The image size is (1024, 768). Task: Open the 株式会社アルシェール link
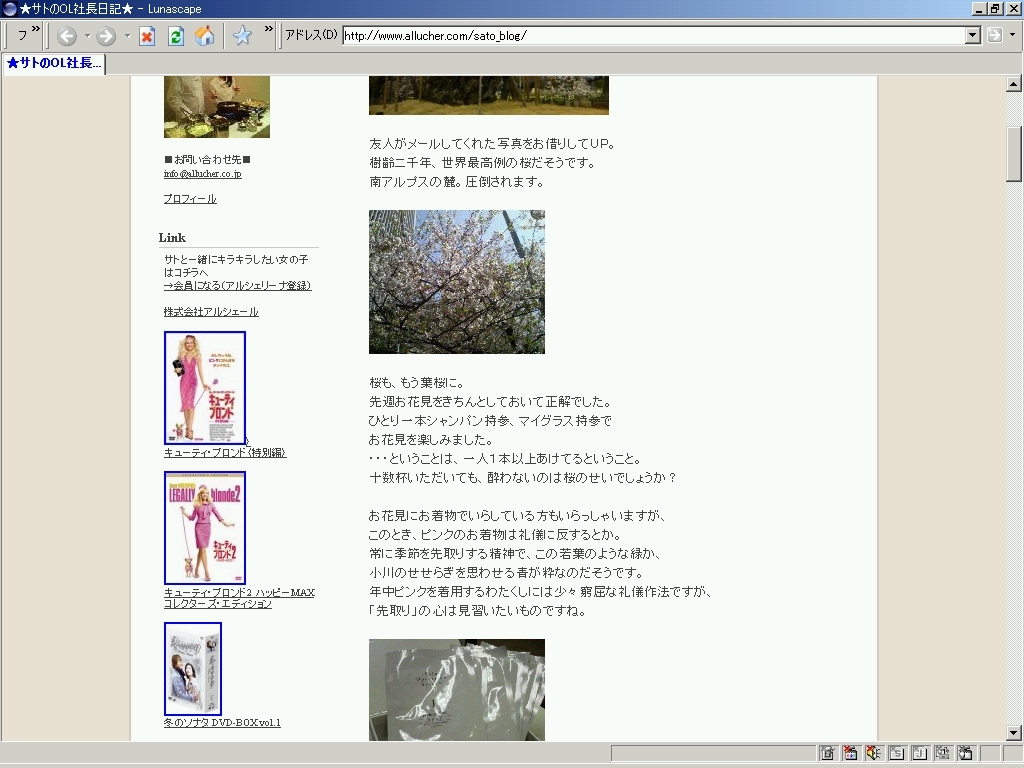pyautogui.click(x=211, y=312)
